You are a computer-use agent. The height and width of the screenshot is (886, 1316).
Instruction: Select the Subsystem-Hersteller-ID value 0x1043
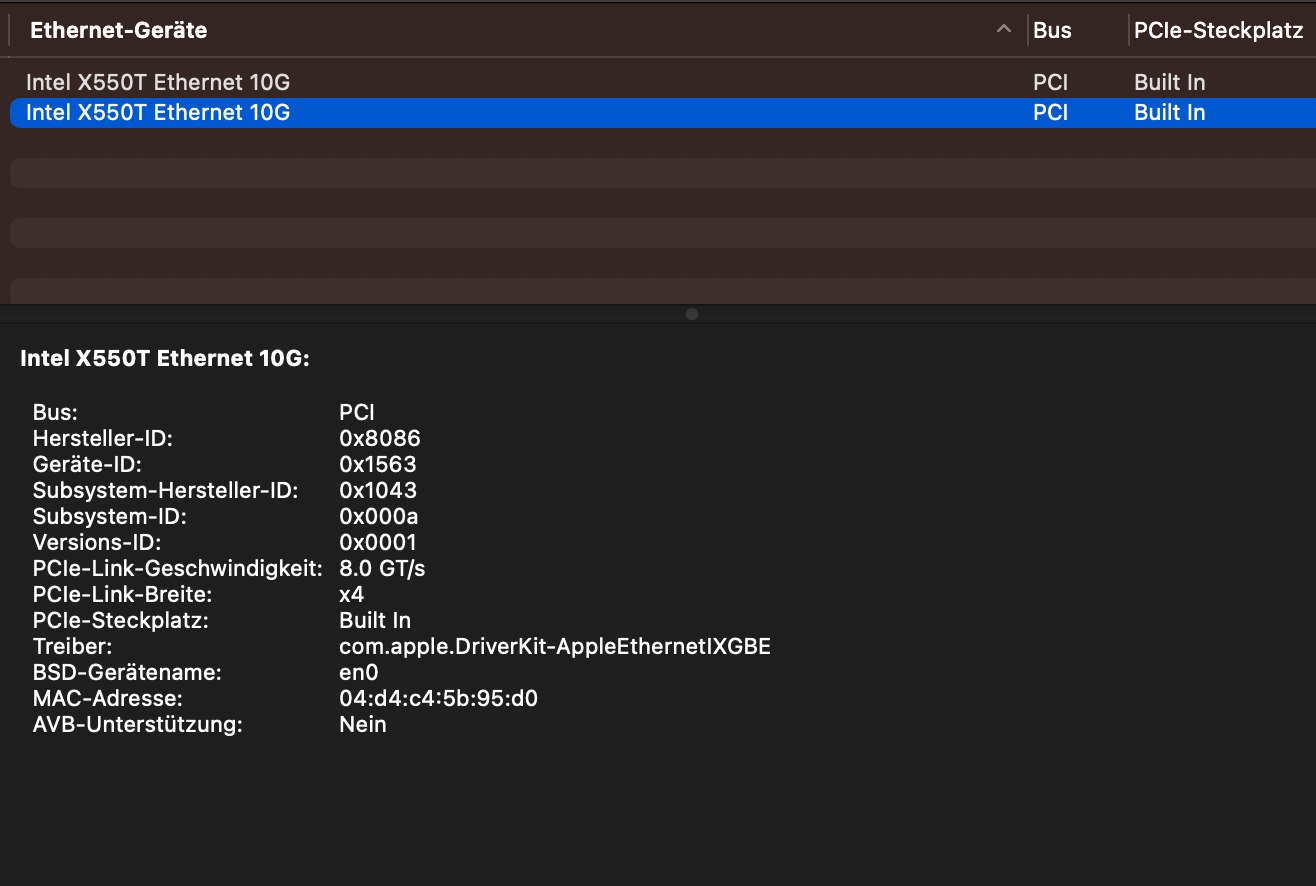point(378,490)
